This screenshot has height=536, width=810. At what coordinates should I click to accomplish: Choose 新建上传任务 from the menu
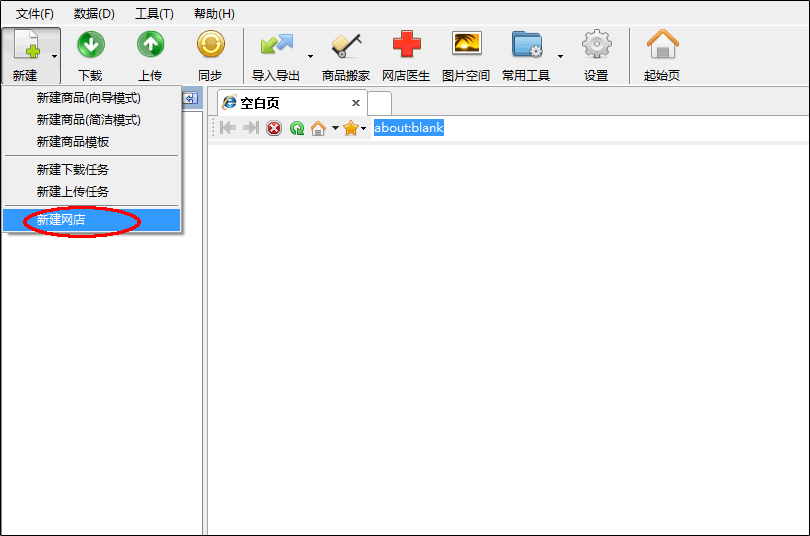click(x=91, y=192)
